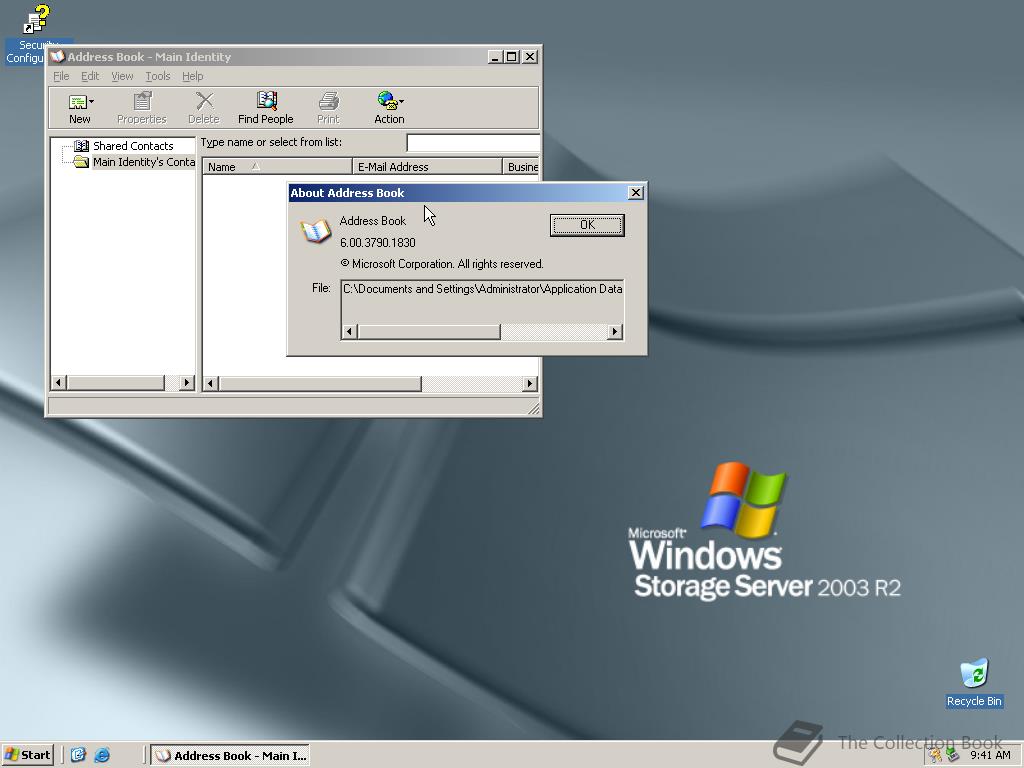Click right arrow of file path scrollbar

click(615, 332)
